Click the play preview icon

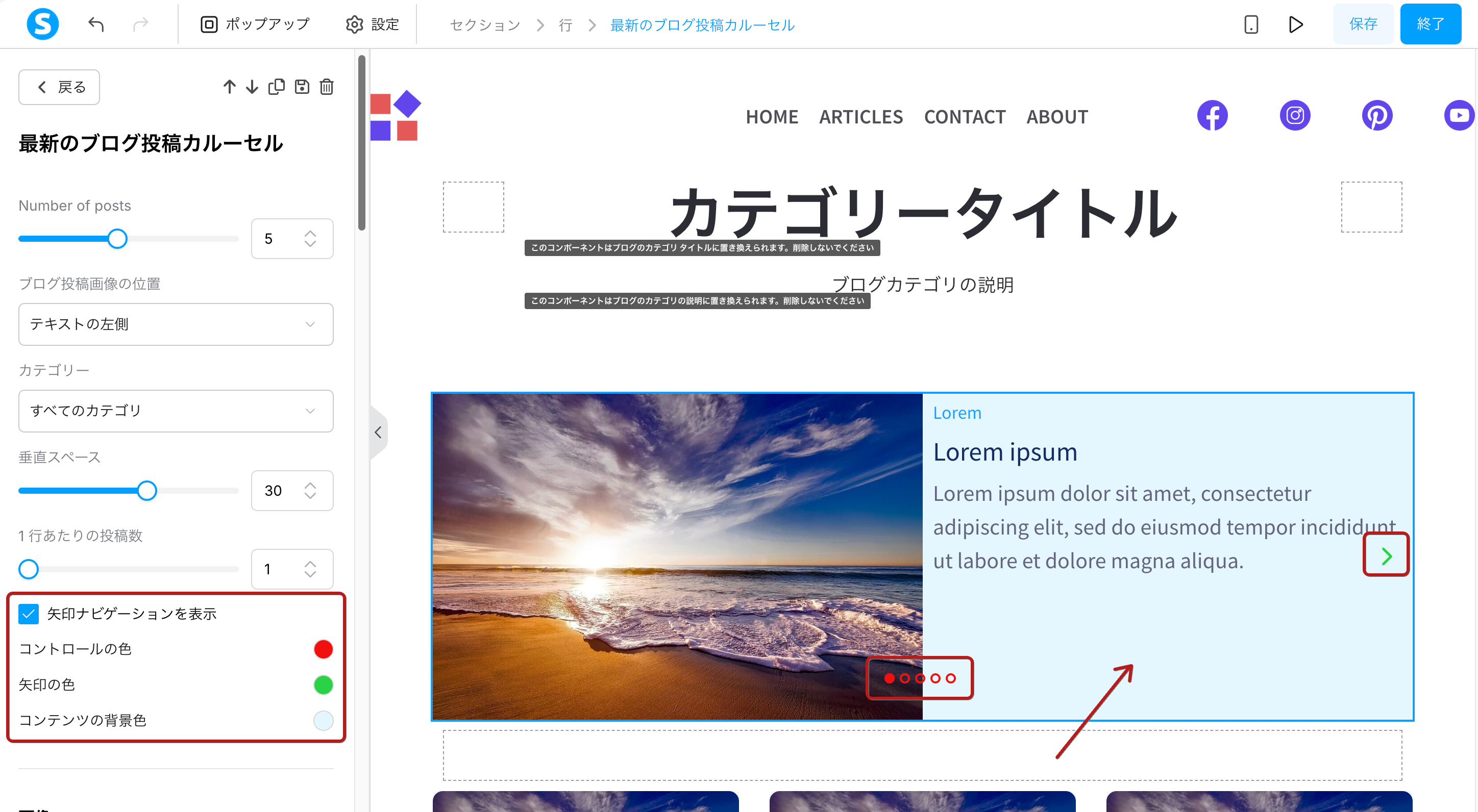(x=1295, y=24)
